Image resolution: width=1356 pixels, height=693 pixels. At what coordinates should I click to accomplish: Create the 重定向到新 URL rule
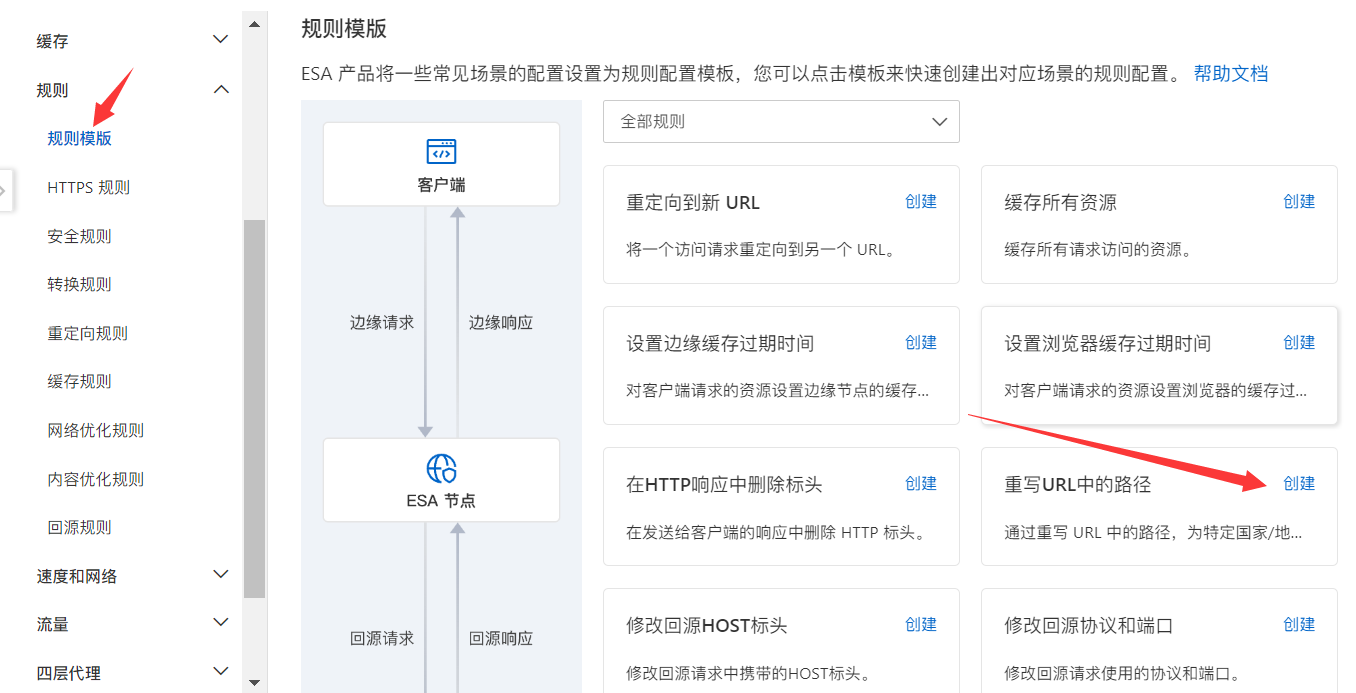click(921, 201)
